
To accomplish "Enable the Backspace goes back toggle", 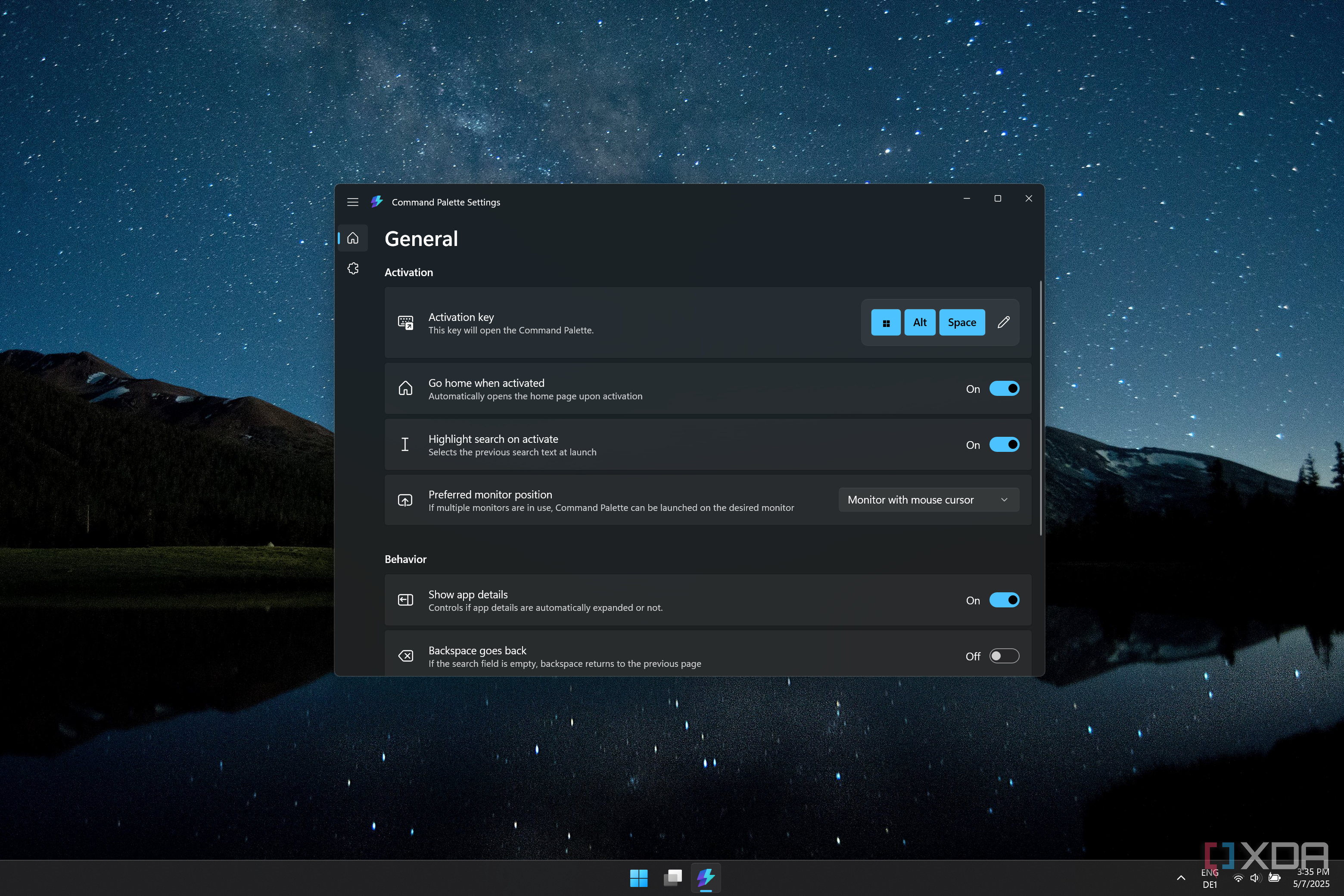I will [x=1004, y=656].
